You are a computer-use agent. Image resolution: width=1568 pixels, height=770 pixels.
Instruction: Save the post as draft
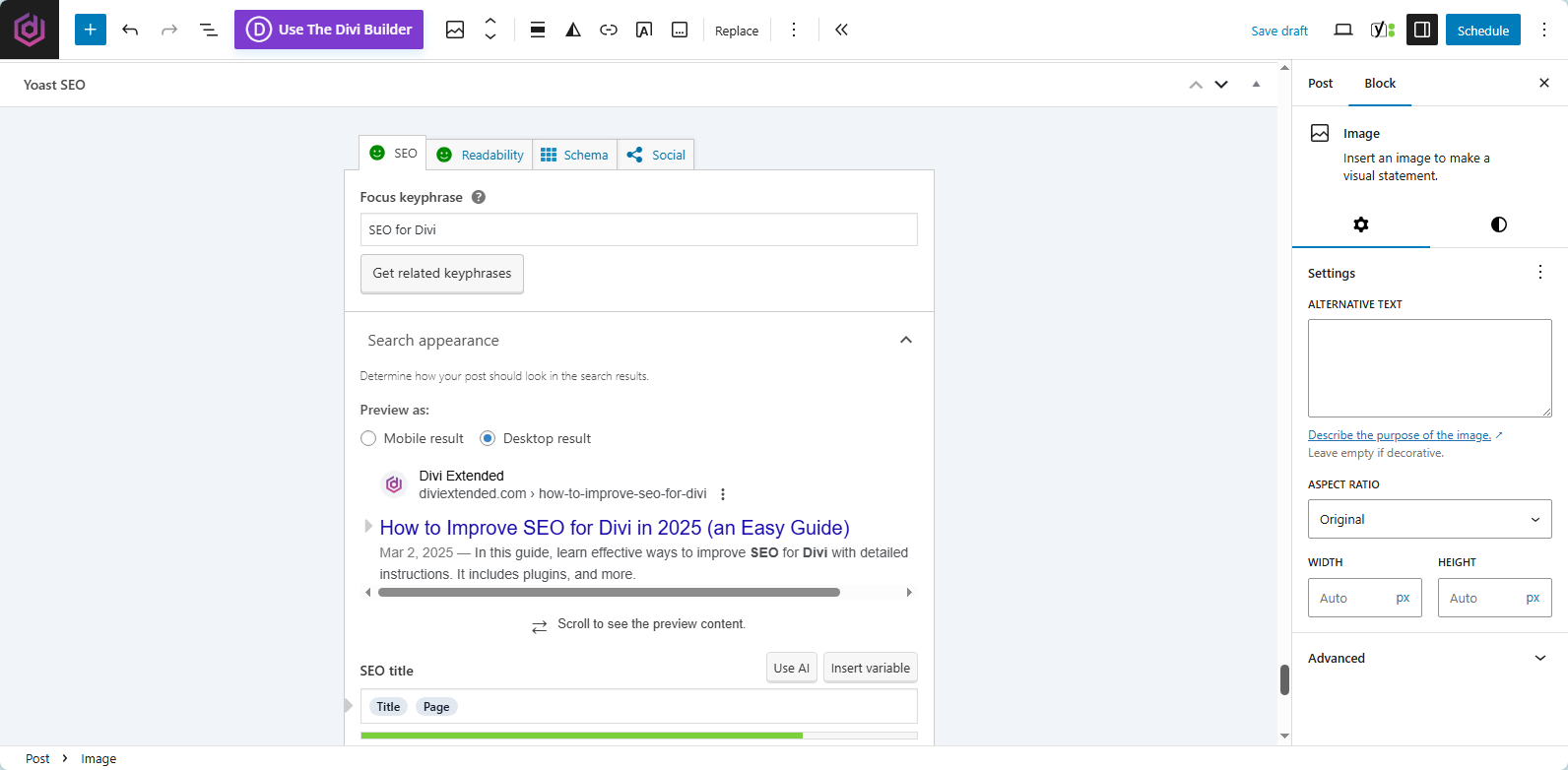pyautogui.click(x=1279, y=31)
